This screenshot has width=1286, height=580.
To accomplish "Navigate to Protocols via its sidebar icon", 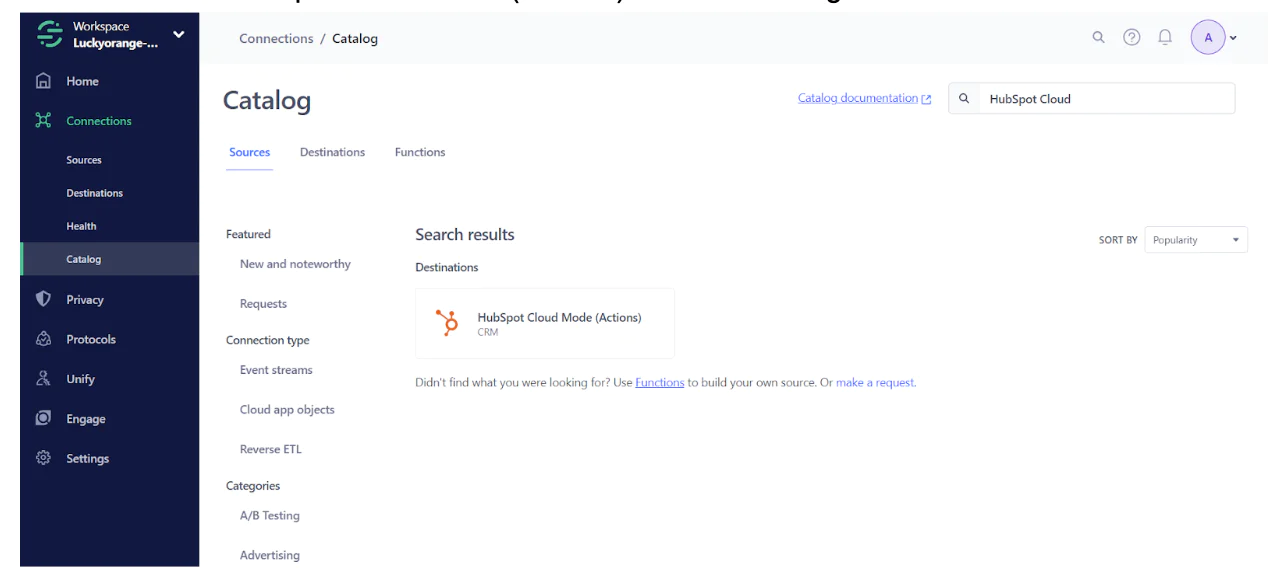I will click(43, 338).
